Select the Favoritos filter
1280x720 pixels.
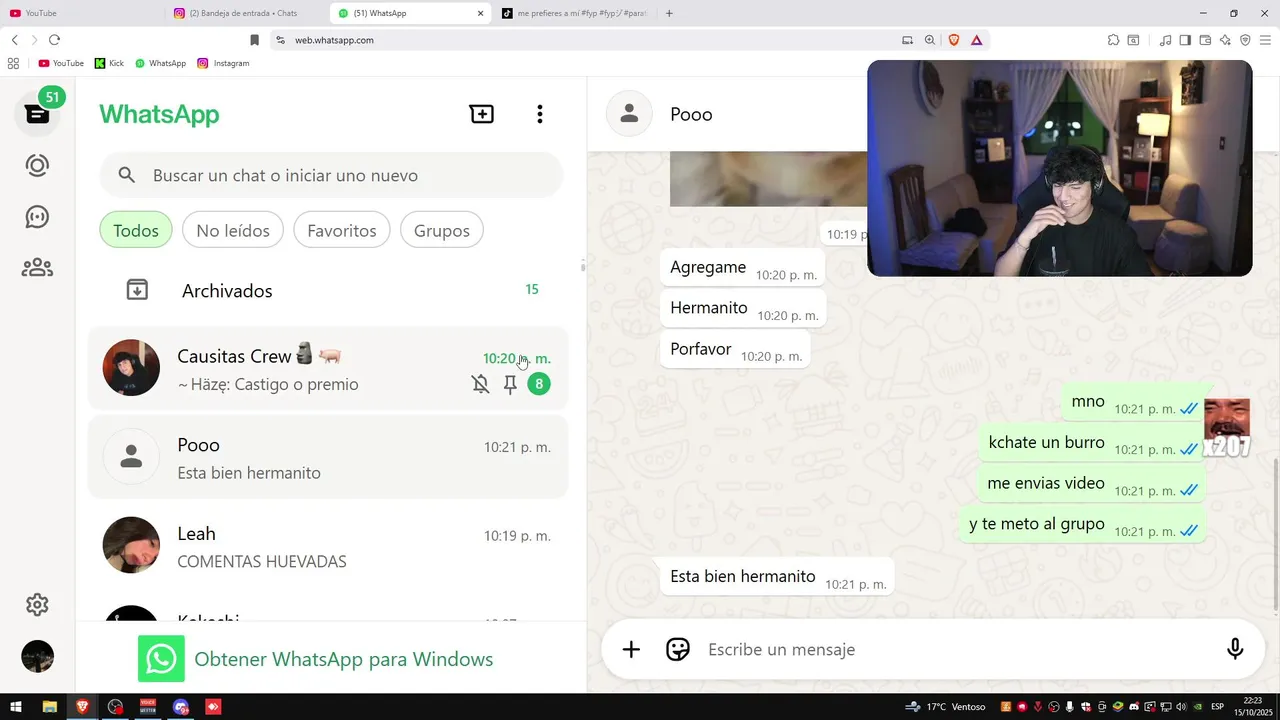coord(342,231)
